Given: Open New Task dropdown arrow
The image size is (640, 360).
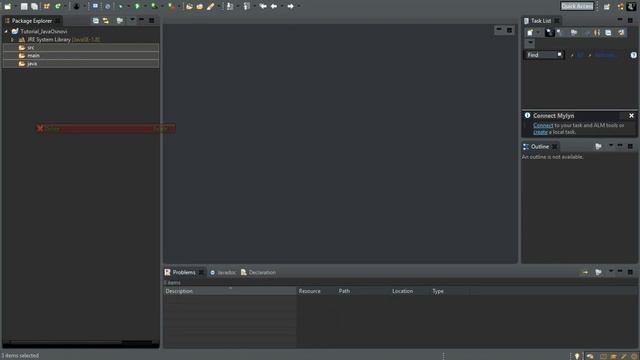Looking at the screenshot, I should (x=538, y=33).
